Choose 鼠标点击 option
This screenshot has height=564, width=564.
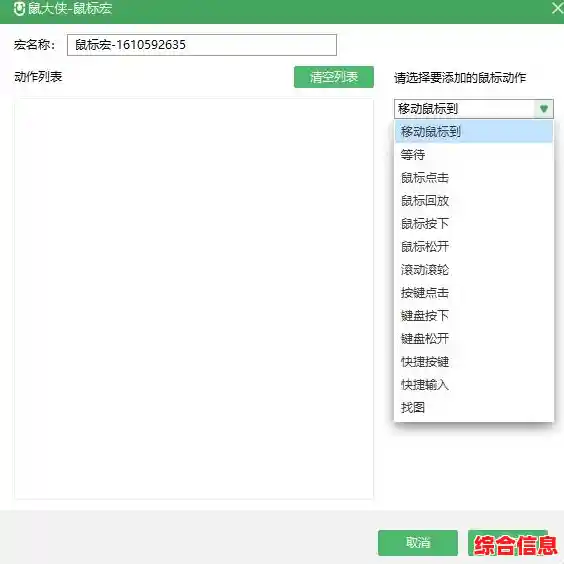pos(474,178)
